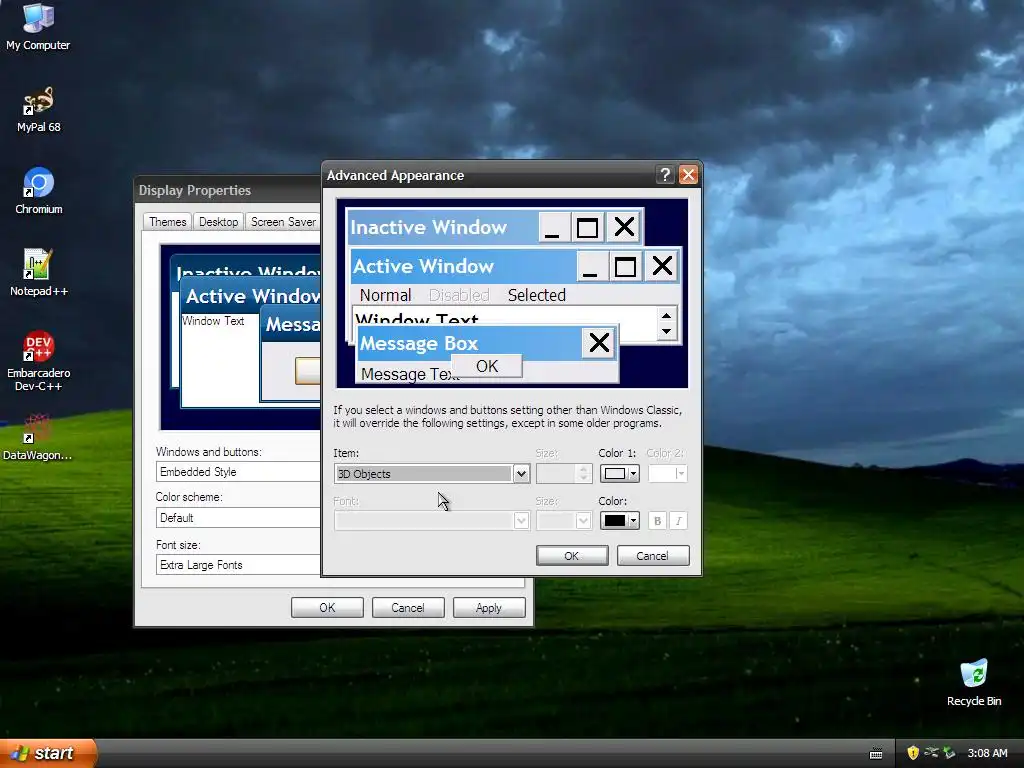Select the Embarcadero Dev-C++ desktop shortcut
The width and height of the screenshot is (1024, 768).
click(38, 360)
